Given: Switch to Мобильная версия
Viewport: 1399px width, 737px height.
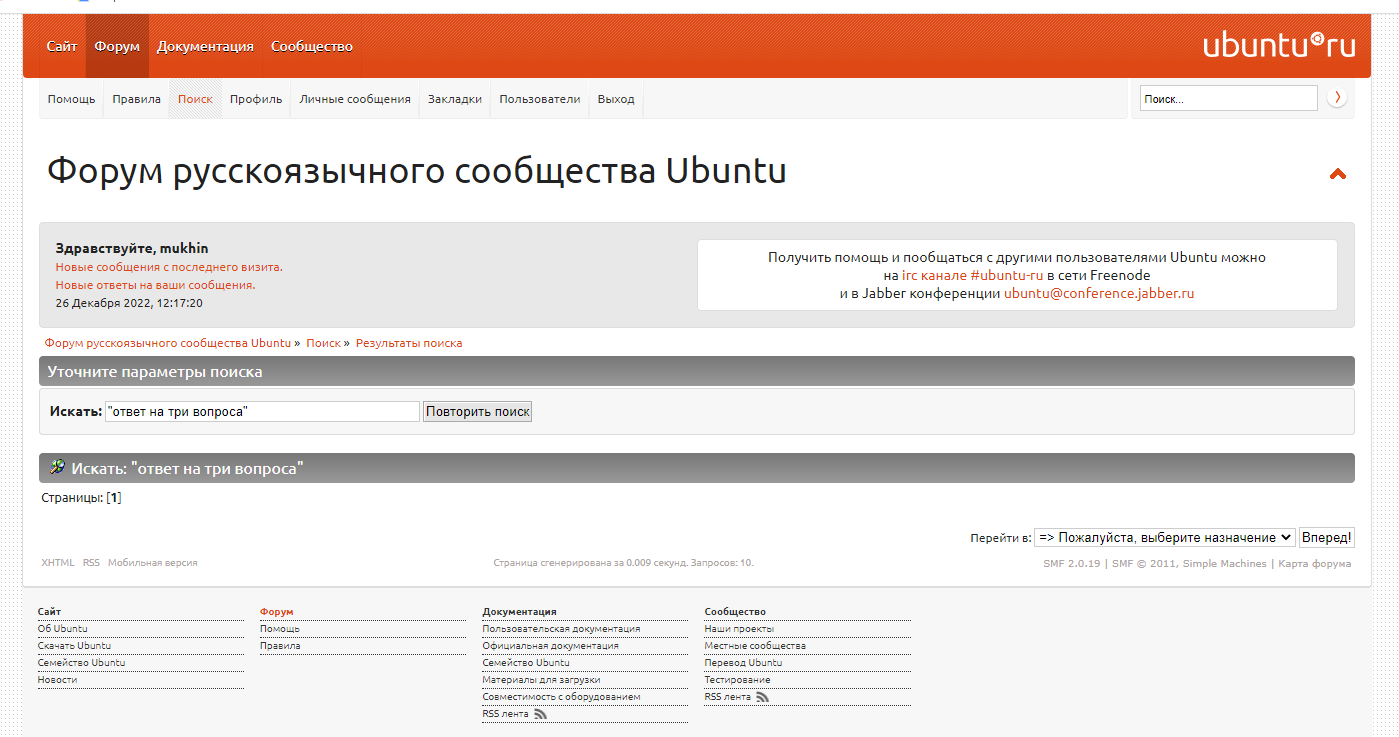Looking at the screenshot, I should tap(153, 563).
